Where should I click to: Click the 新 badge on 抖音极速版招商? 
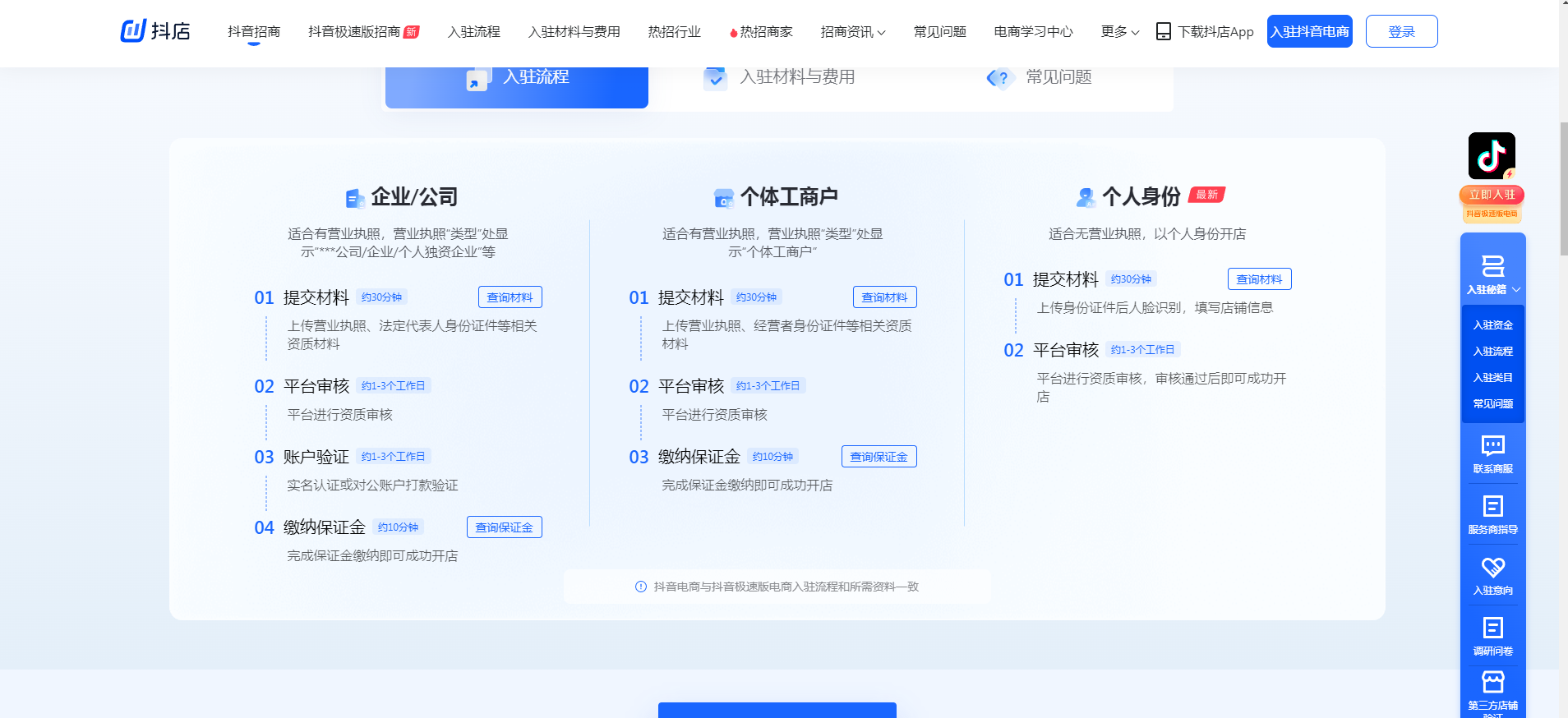tap(412, 32)
